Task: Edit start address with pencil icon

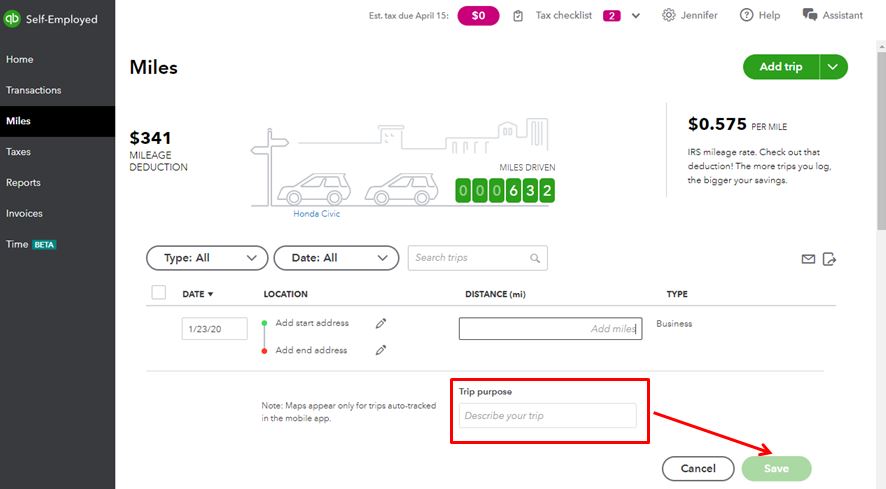Action: 380,323
